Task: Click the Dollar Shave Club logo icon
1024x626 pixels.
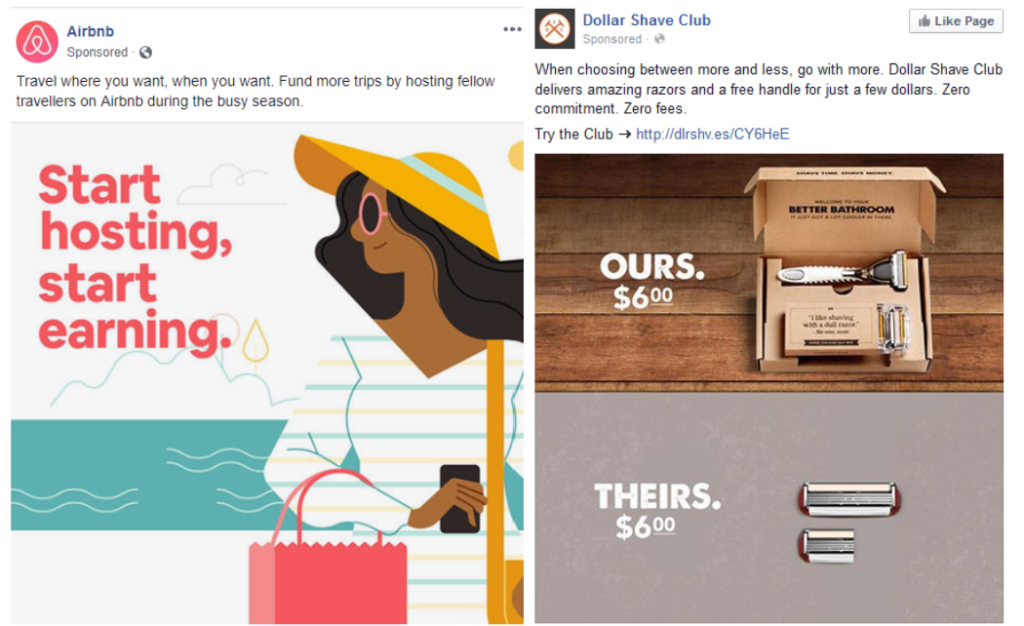Action: click(554, 29)
